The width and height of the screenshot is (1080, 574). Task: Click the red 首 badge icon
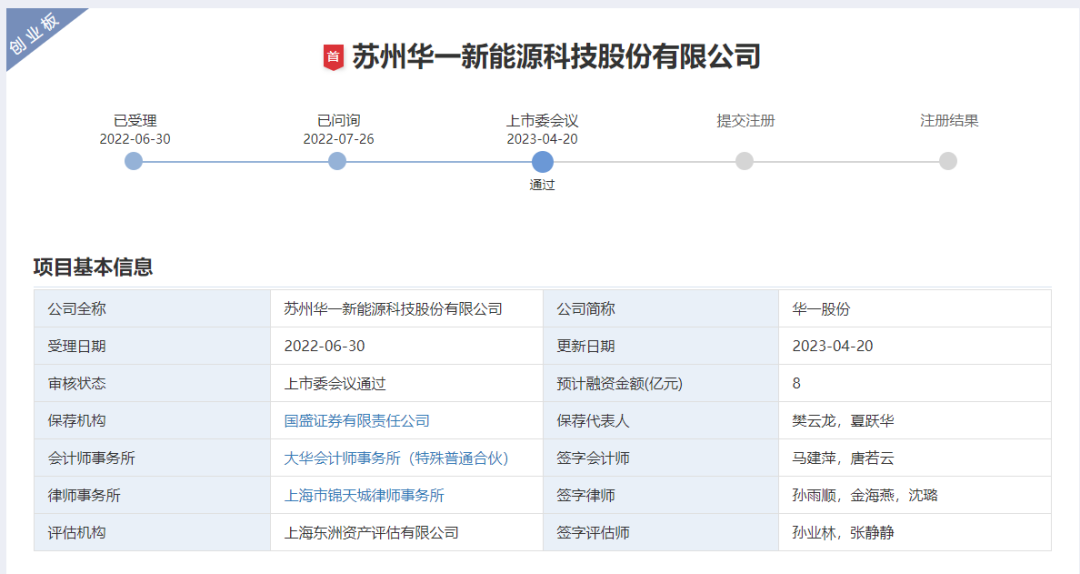pyautogui.click(x=333, y=57)
